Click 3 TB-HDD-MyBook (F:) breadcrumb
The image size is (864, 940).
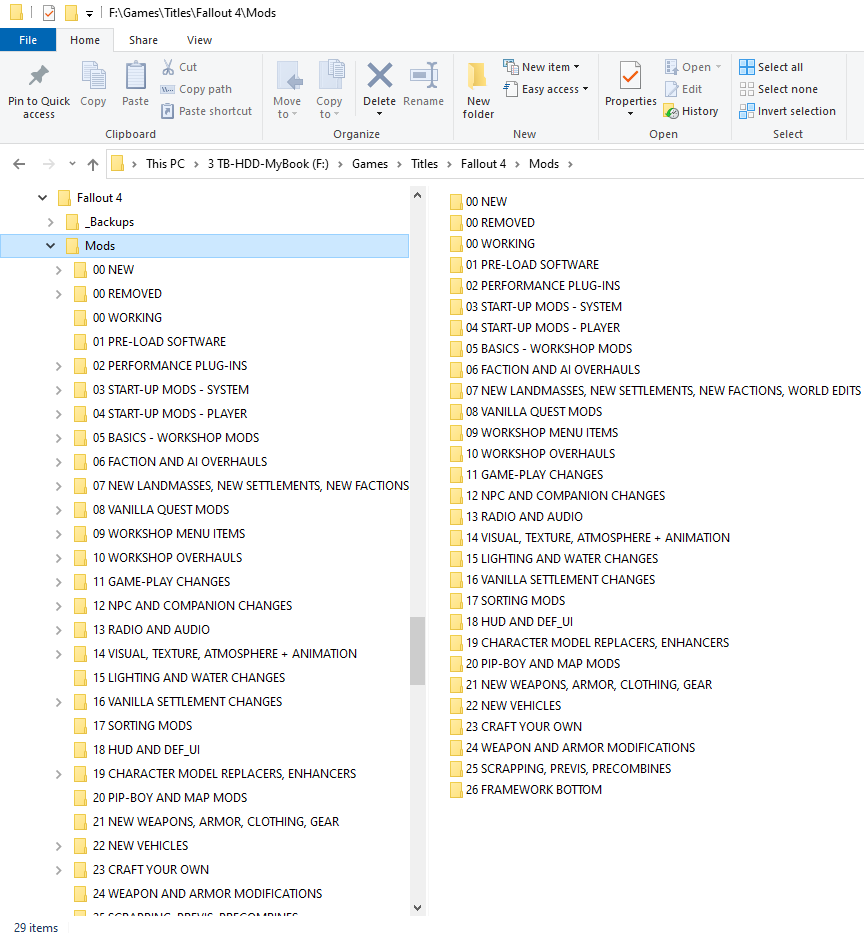coord(268,164)
